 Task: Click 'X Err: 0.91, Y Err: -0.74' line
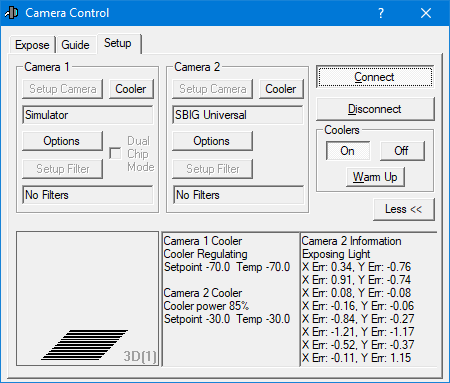click(356, 280)
